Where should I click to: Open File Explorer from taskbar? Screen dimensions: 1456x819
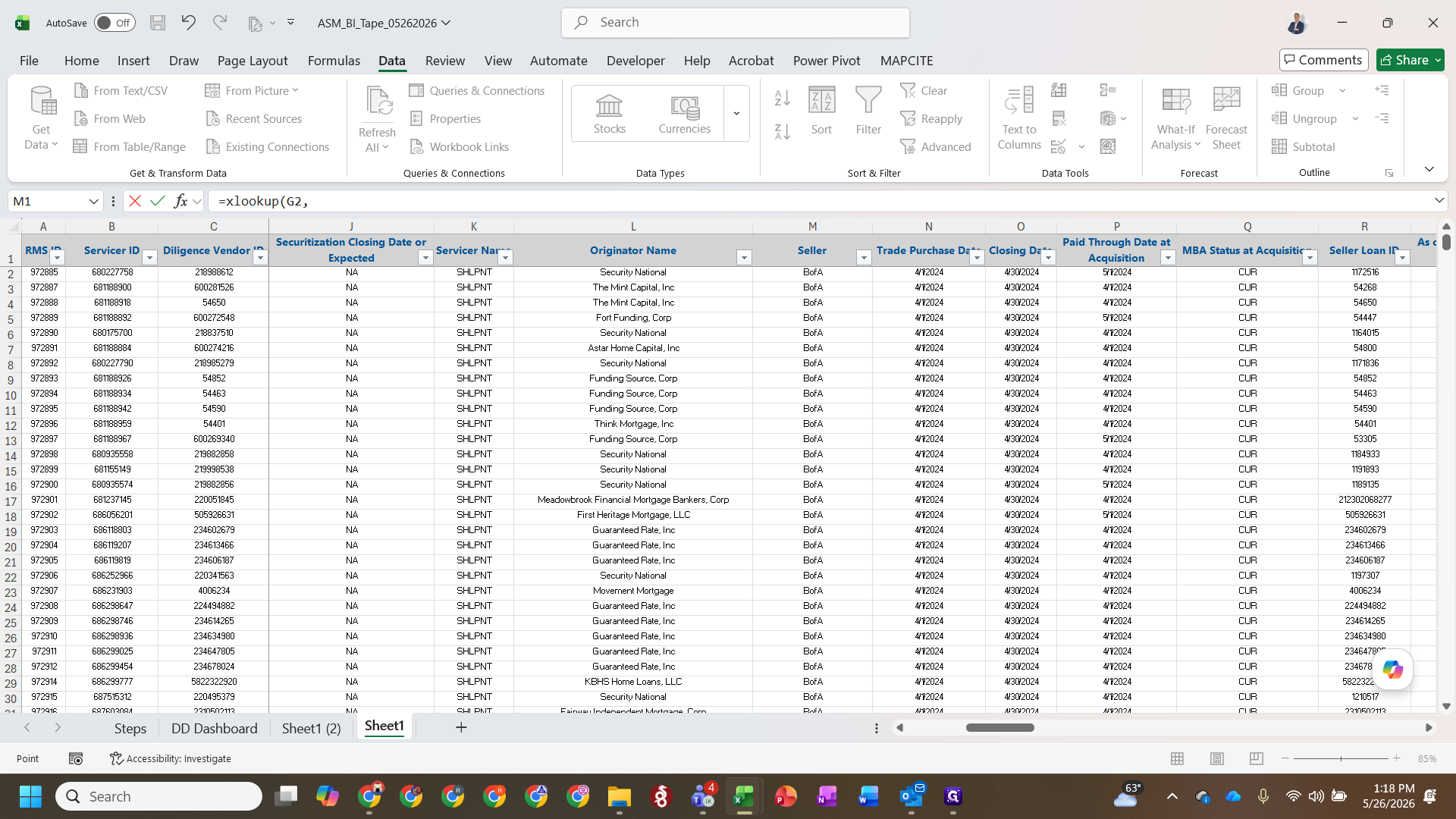pos(619,796)
